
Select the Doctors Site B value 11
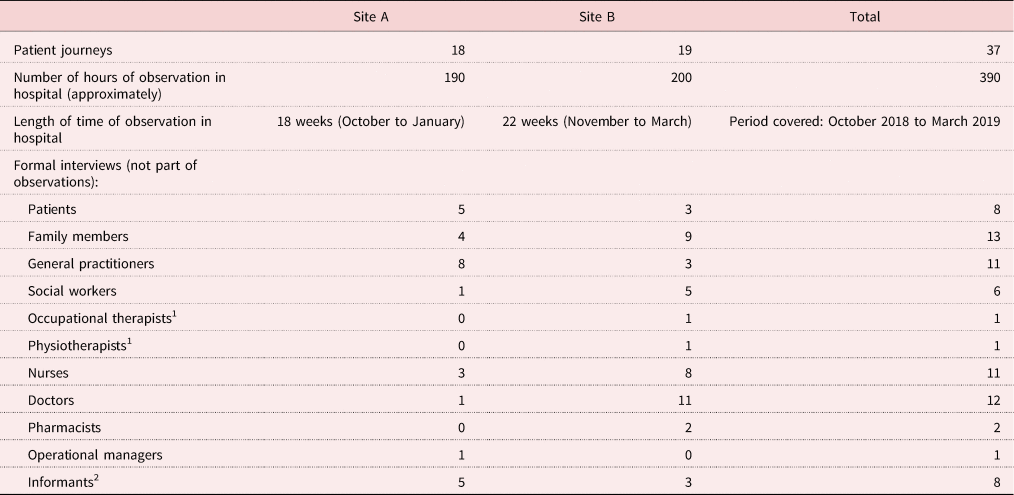[x=684, y=401]
